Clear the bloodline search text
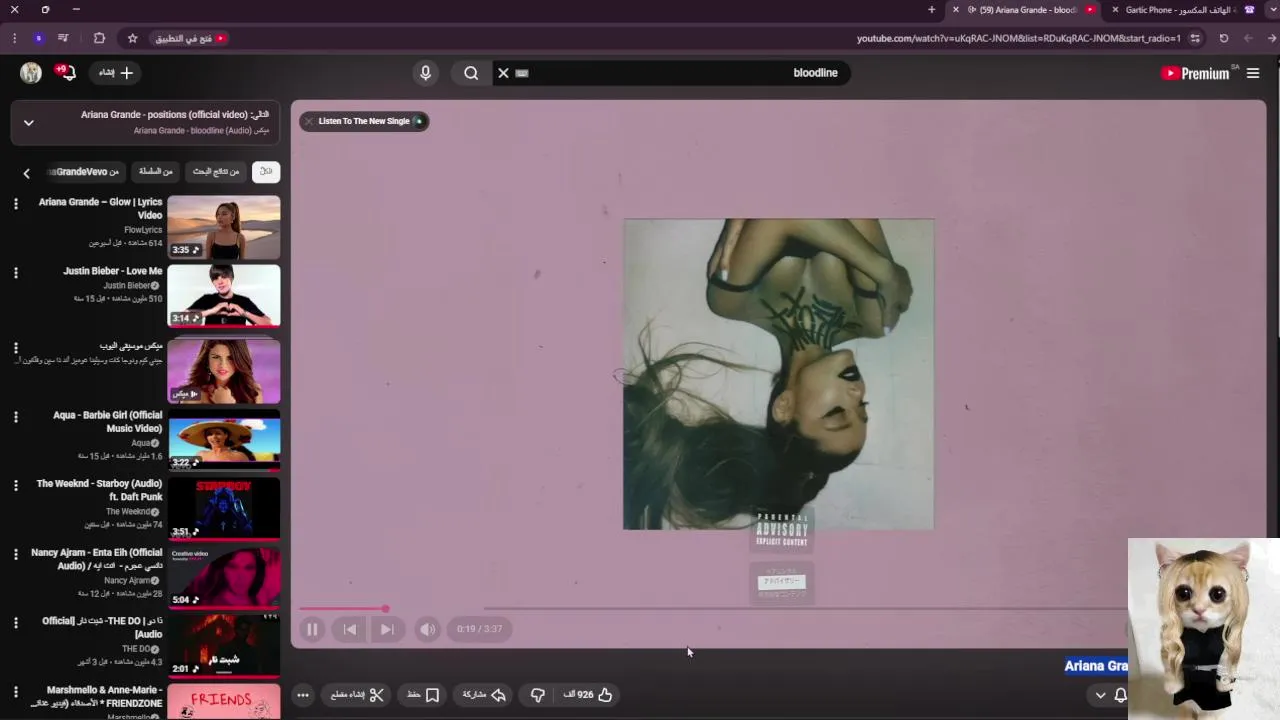Screen dimensions: 1280x720 pos(503,73)
